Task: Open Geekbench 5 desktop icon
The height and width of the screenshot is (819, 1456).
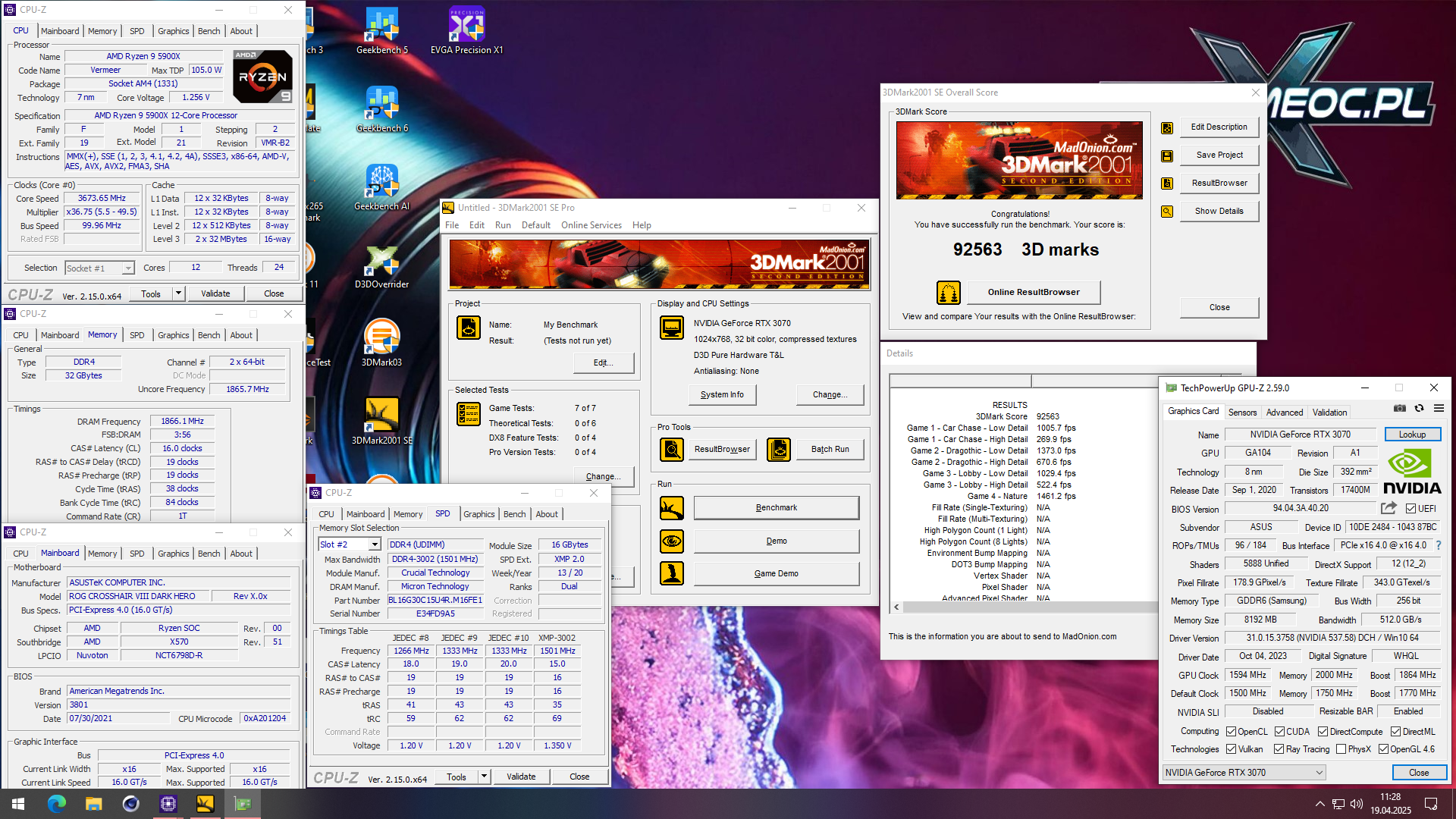Action: (x=382, y=30)
